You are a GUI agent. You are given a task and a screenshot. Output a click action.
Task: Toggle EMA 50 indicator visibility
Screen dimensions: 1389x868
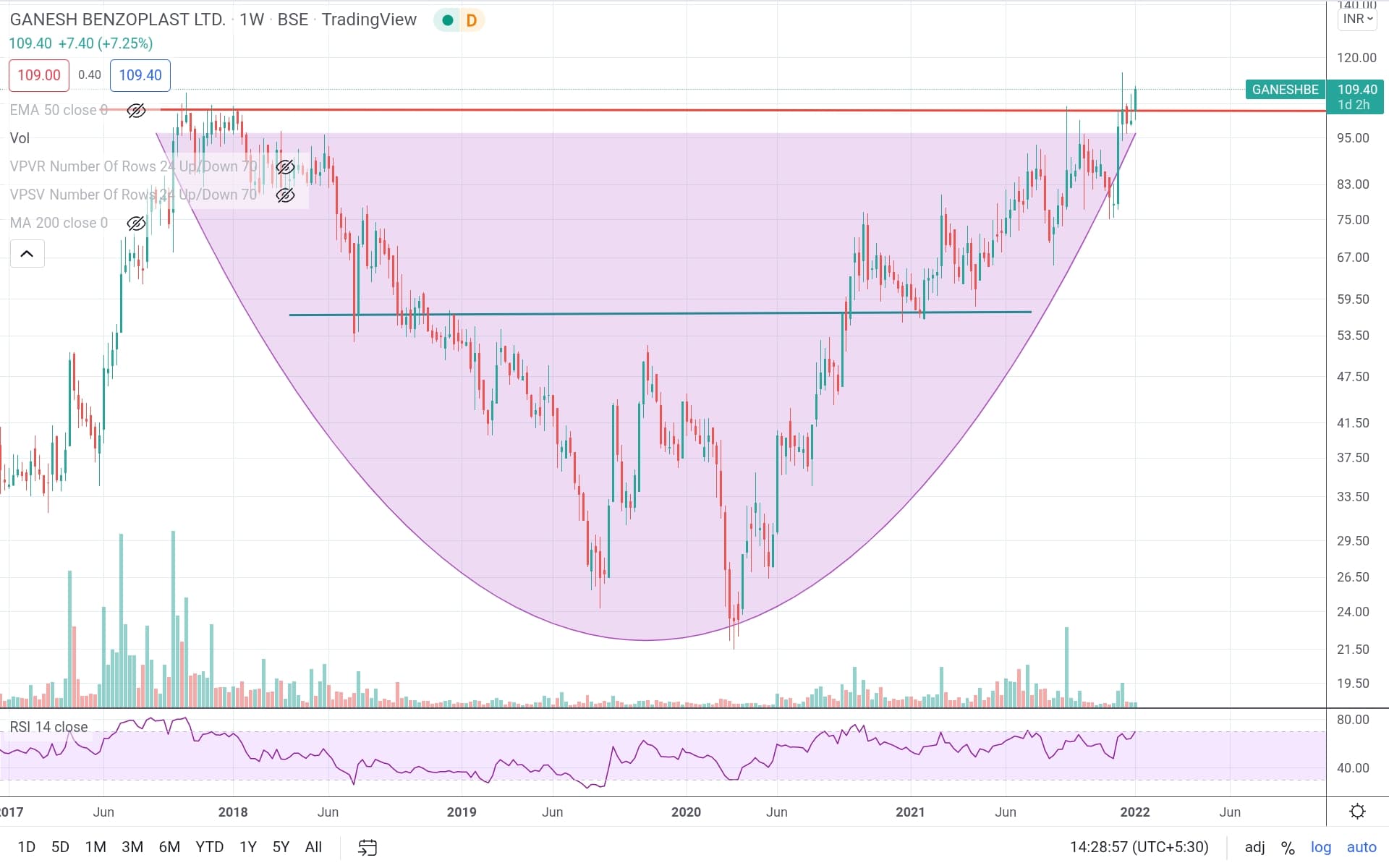[x=136, y=111]
